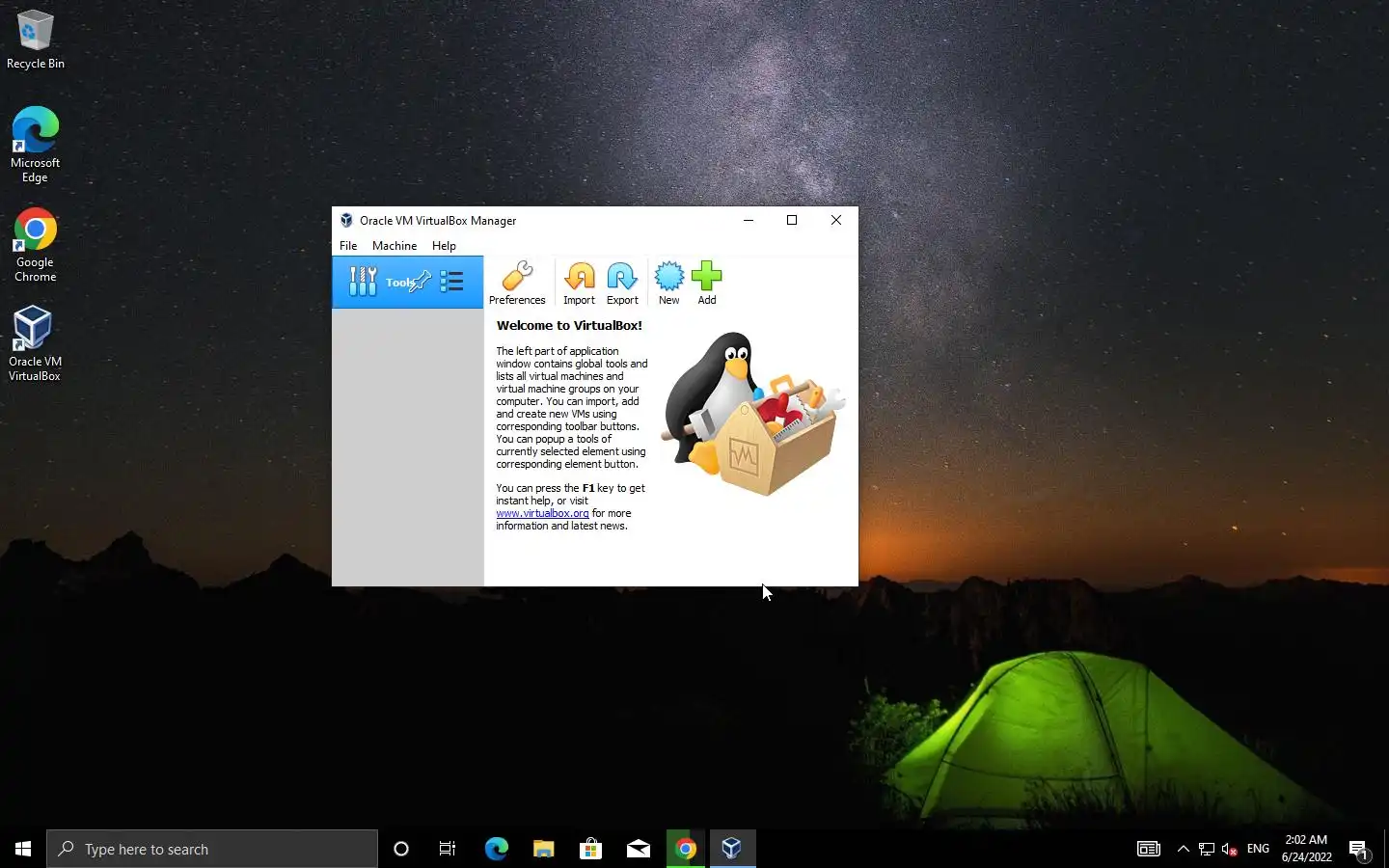The image size is (1389, 868).
Task: Pin the Tools pane with the pin icon
Action: coord(421,282)
